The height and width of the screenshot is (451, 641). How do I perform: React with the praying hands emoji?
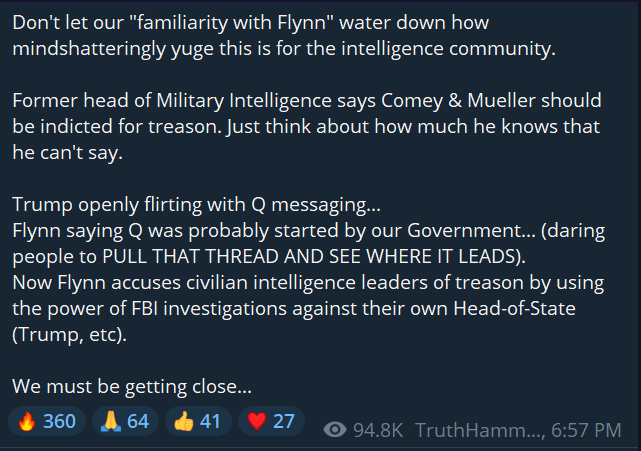[111, 421]
